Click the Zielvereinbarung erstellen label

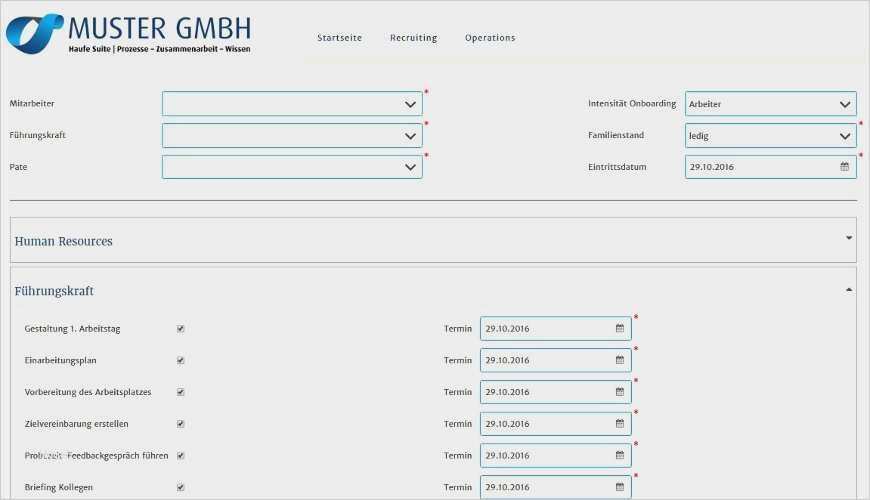point(77,423)
